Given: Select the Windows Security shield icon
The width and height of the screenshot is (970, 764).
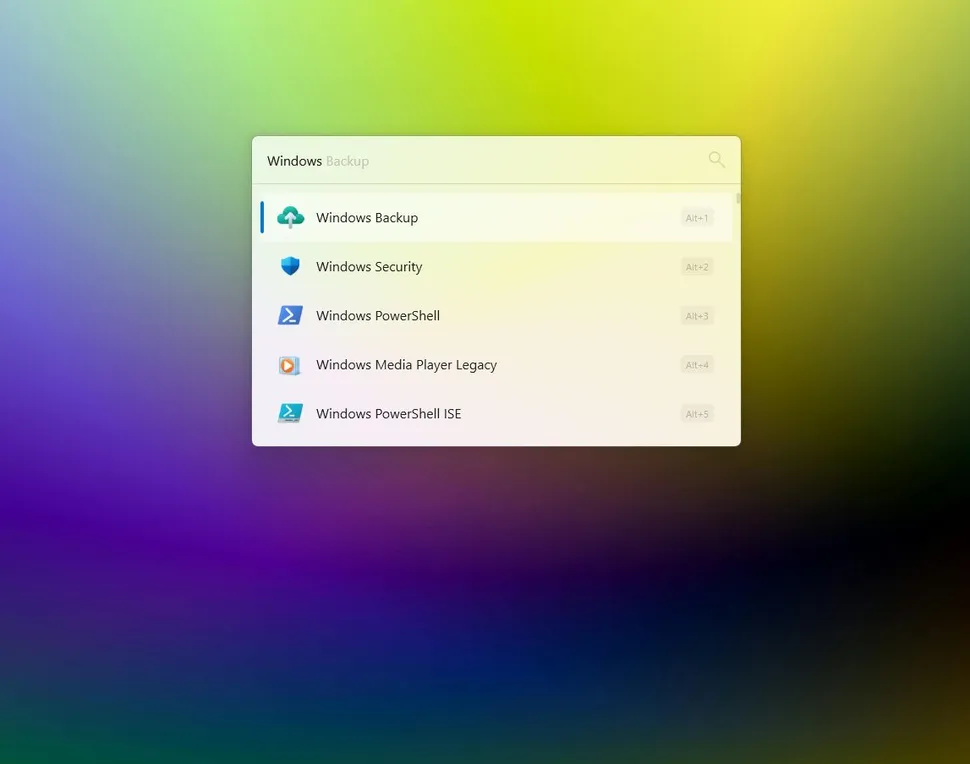Looking at the screenshot, I should click(290, 266).
